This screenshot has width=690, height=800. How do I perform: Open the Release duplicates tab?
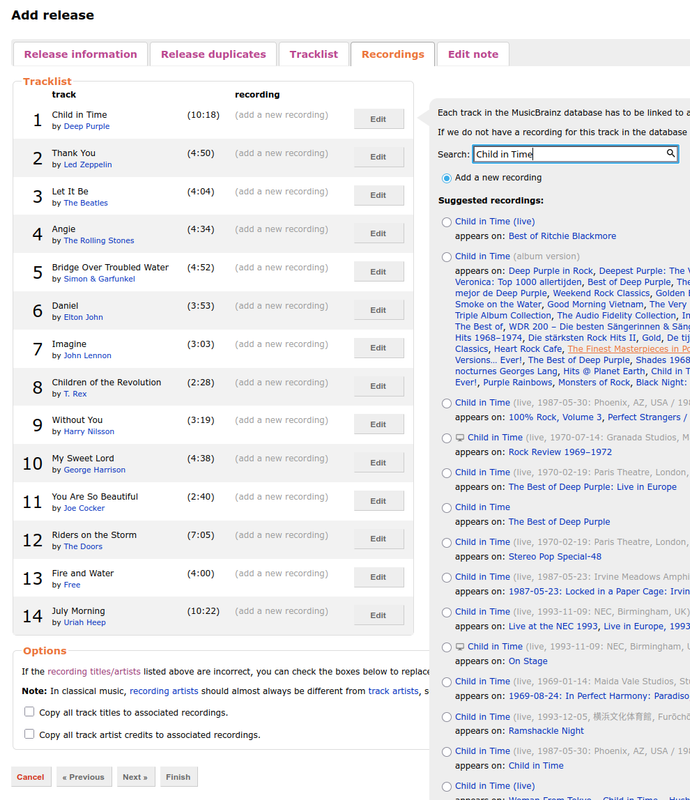[x=213, y=54]
